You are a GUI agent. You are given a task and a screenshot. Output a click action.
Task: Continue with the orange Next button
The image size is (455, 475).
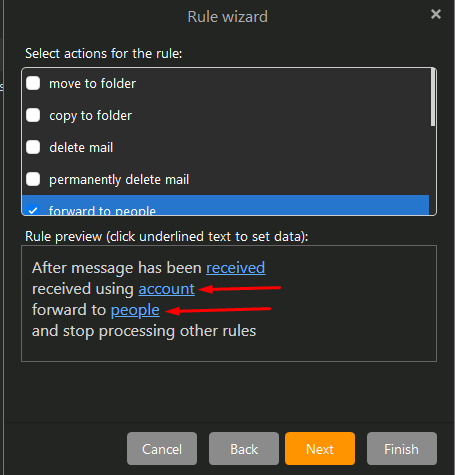[x=320, y=449]
